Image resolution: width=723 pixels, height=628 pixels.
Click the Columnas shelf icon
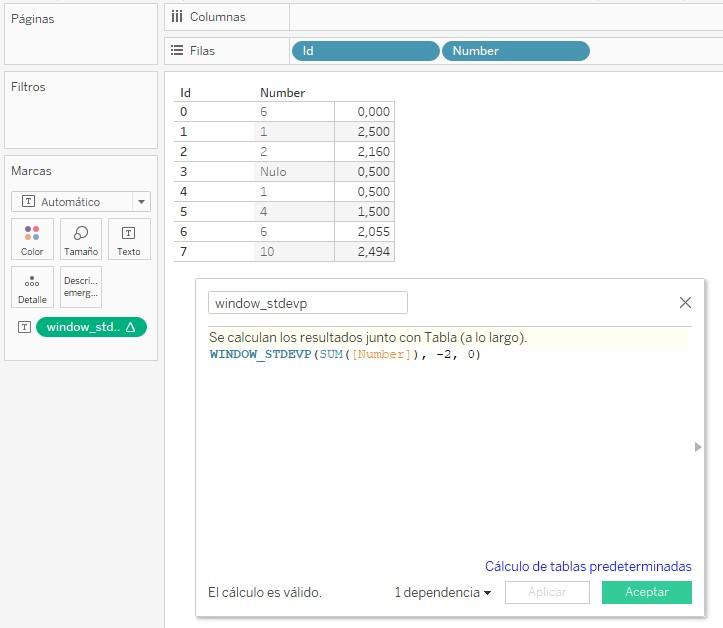pyautogui.click(x=177, y=17)
